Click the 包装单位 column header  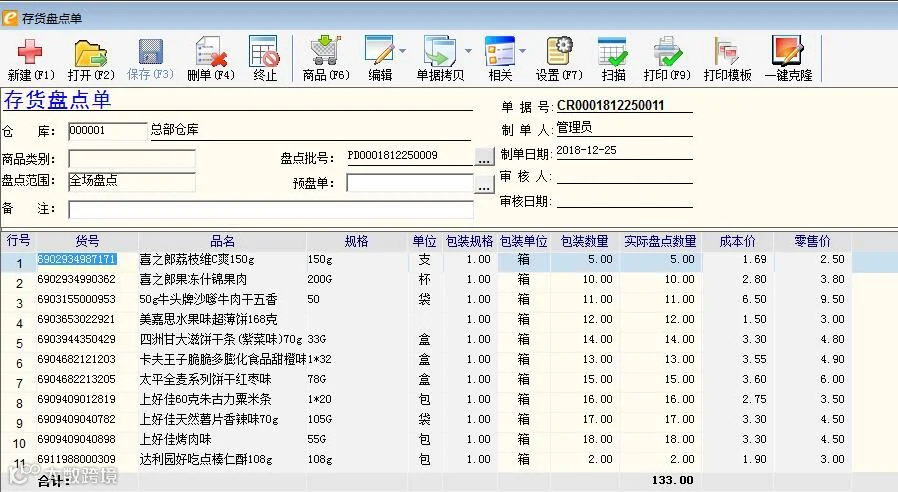click(523, 241)
